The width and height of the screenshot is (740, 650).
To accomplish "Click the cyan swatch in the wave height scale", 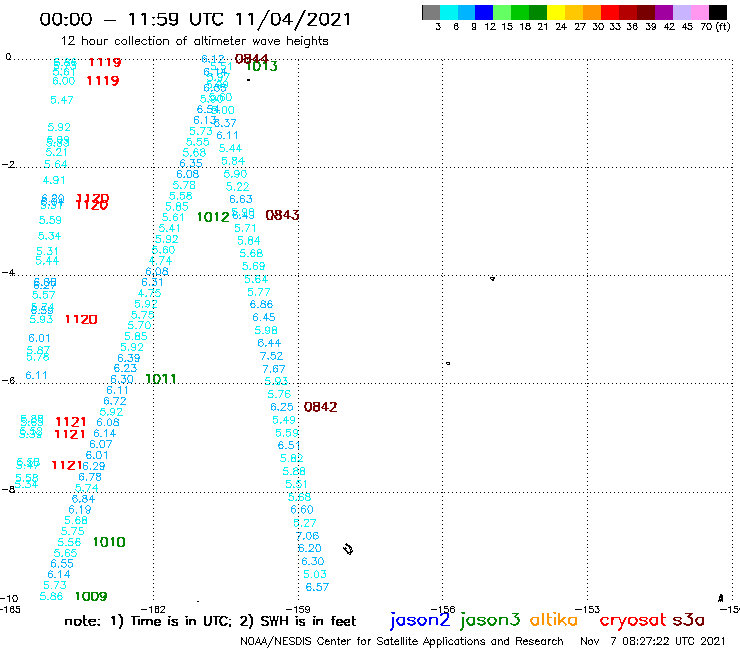I will (x=448, y=12).
